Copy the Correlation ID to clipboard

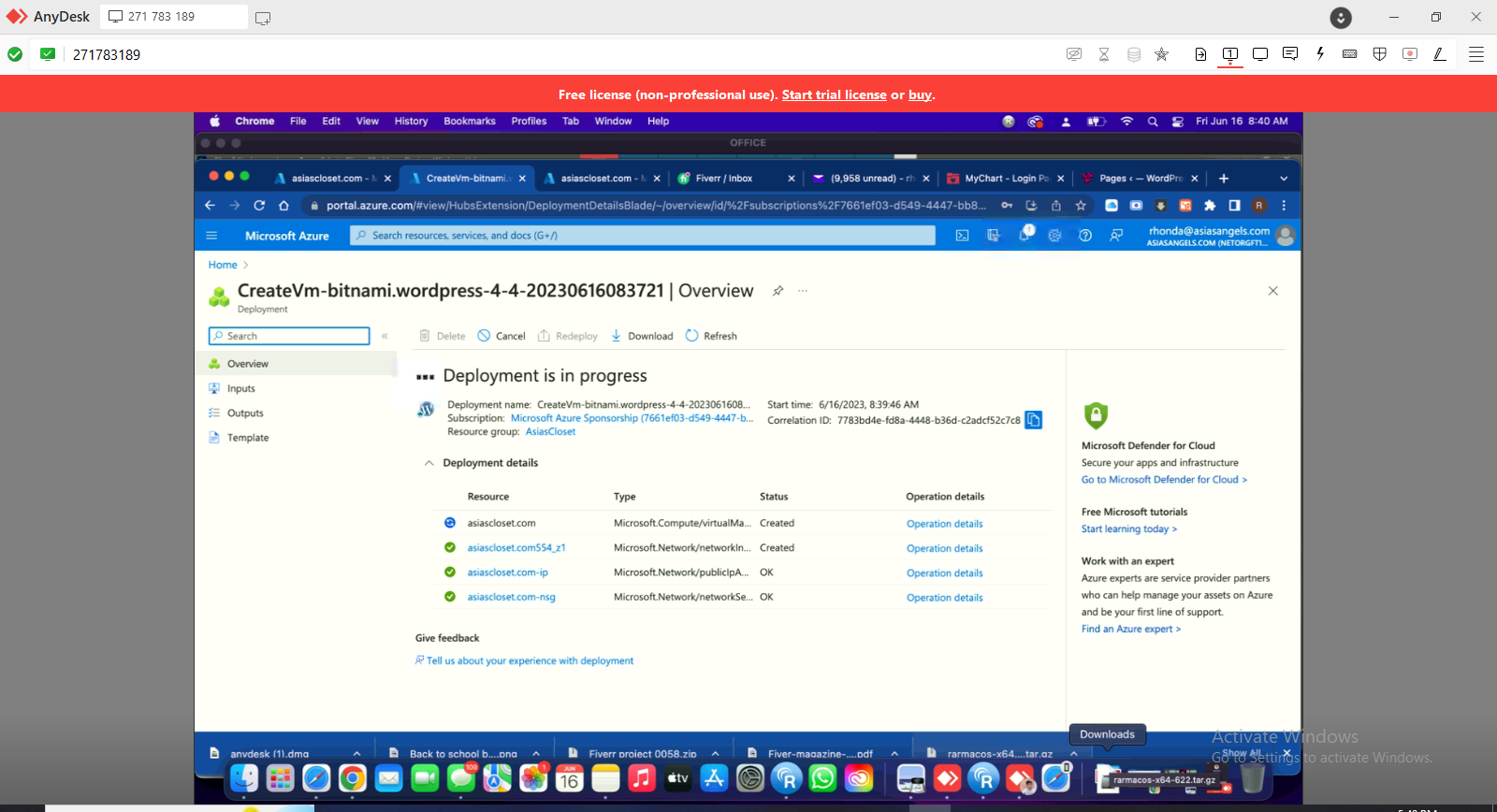(x=1034, y=420)
